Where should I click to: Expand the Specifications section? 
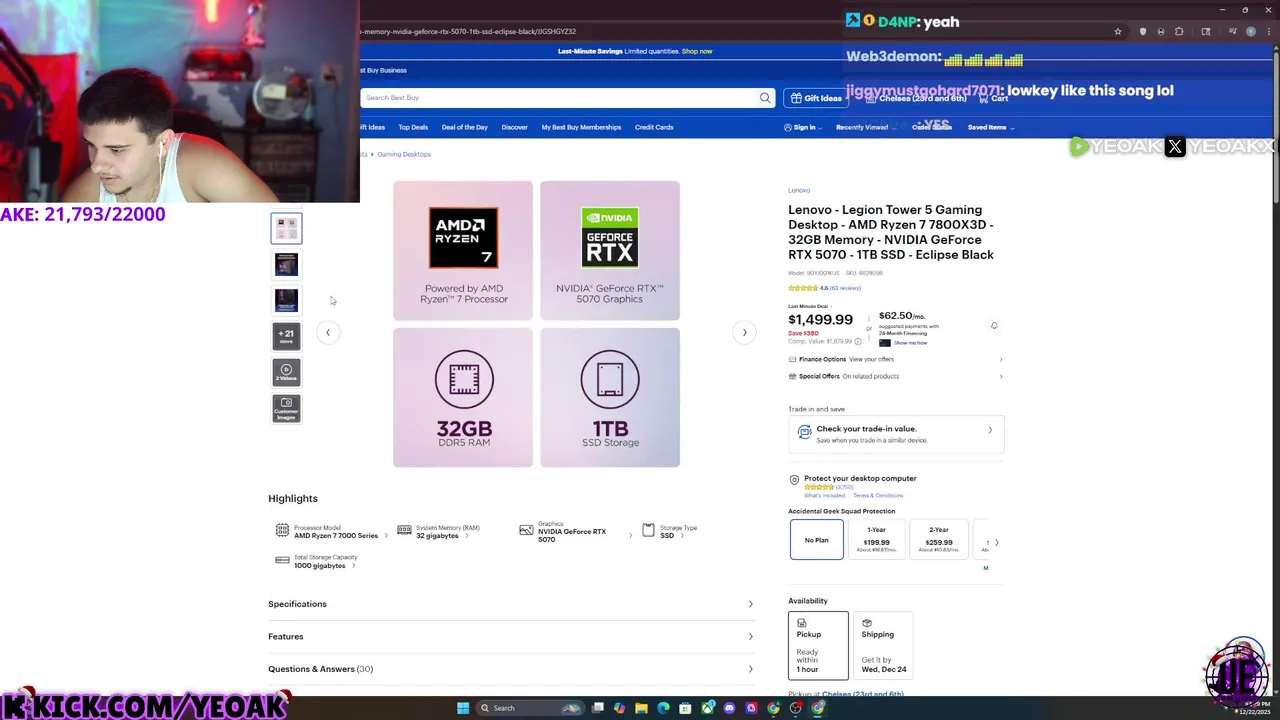click(x=511, y=604)
